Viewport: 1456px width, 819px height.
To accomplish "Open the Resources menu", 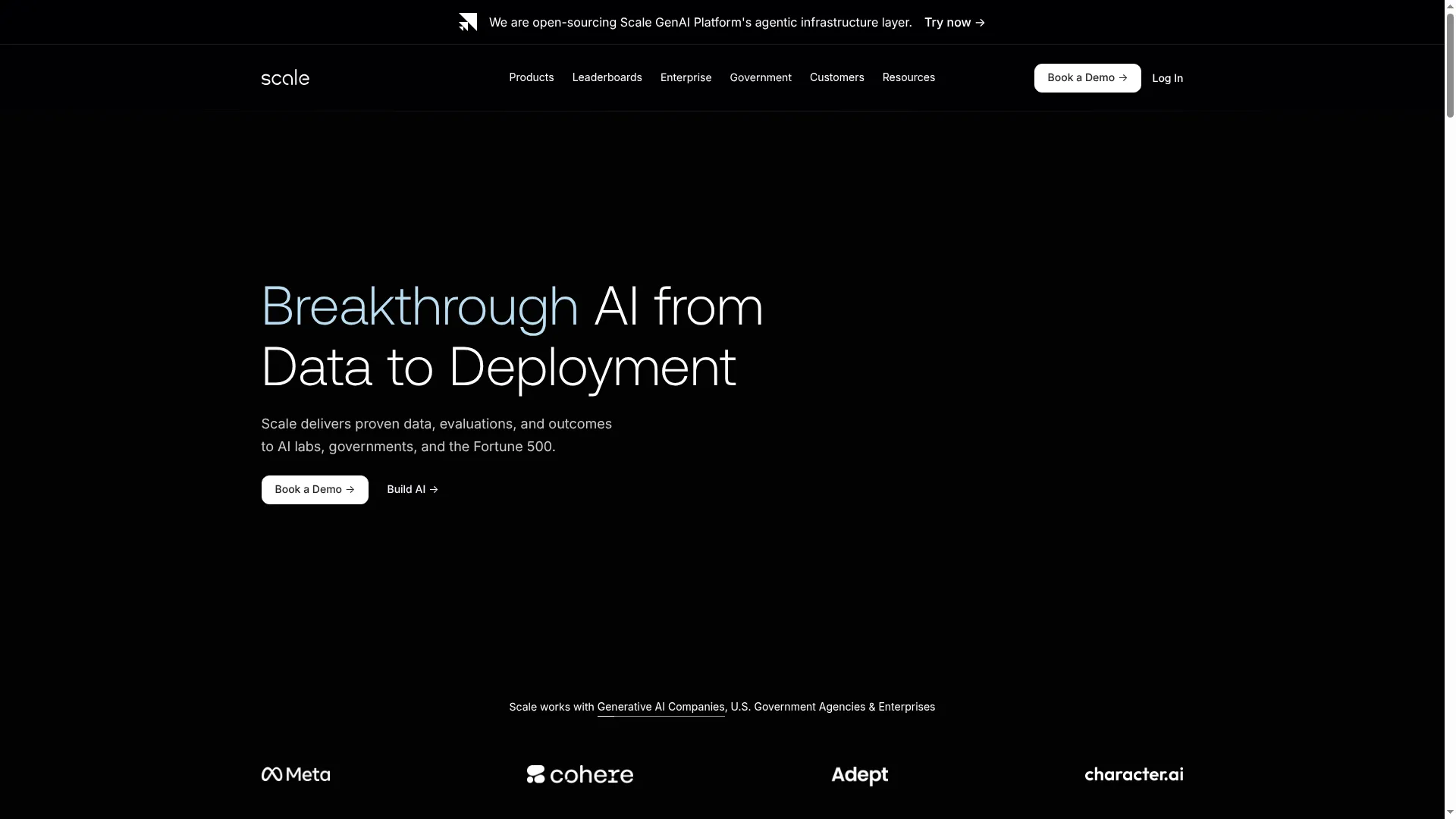I will [x=908, y=77].
